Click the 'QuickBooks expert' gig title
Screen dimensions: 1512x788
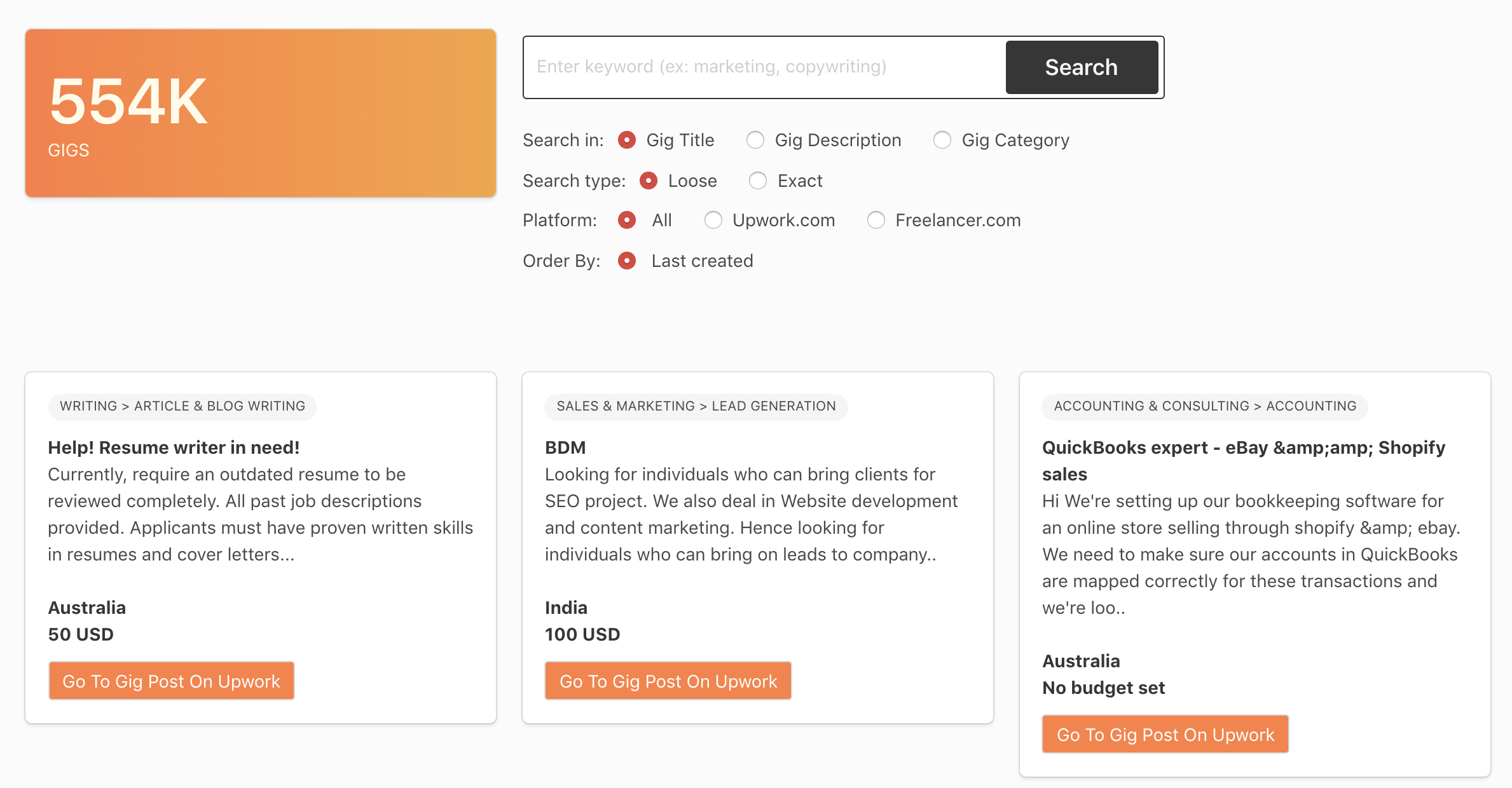1243,448
